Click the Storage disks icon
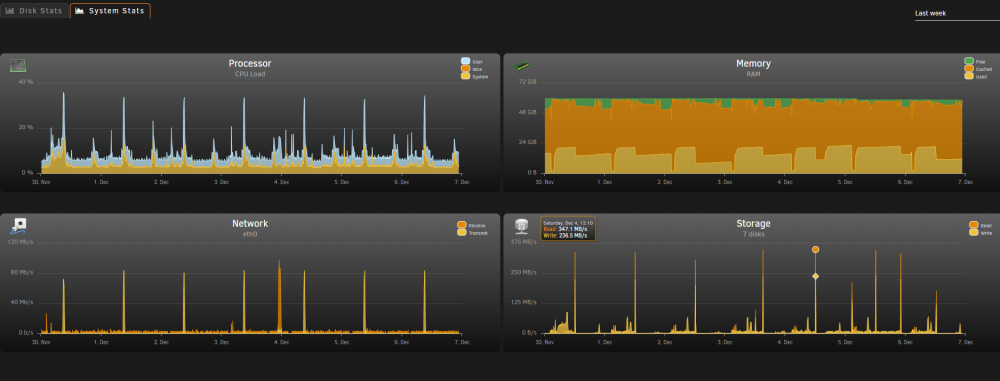Viewport: 1000px width, 381px height. [x=522, y=226]
